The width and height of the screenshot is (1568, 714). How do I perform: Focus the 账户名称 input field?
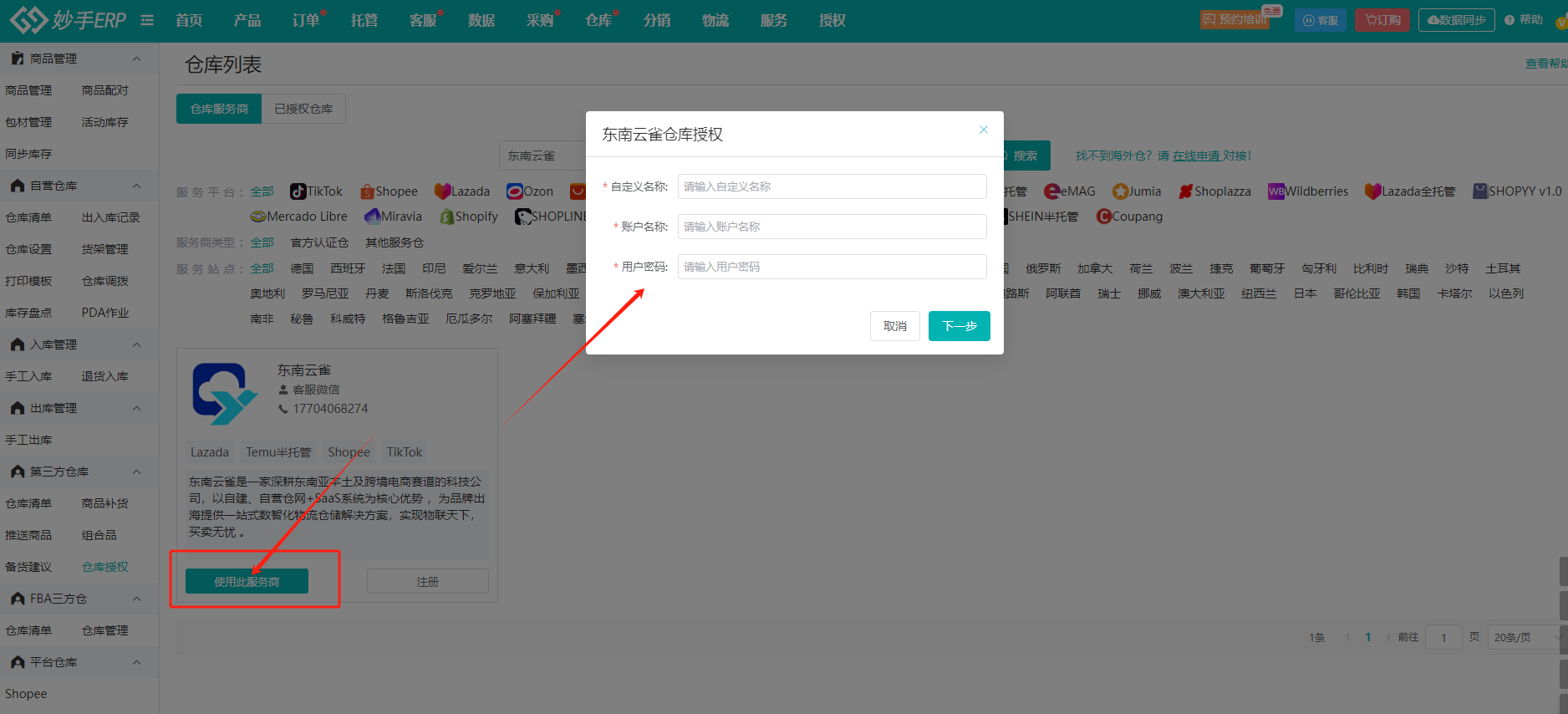(x=832, y=227)
